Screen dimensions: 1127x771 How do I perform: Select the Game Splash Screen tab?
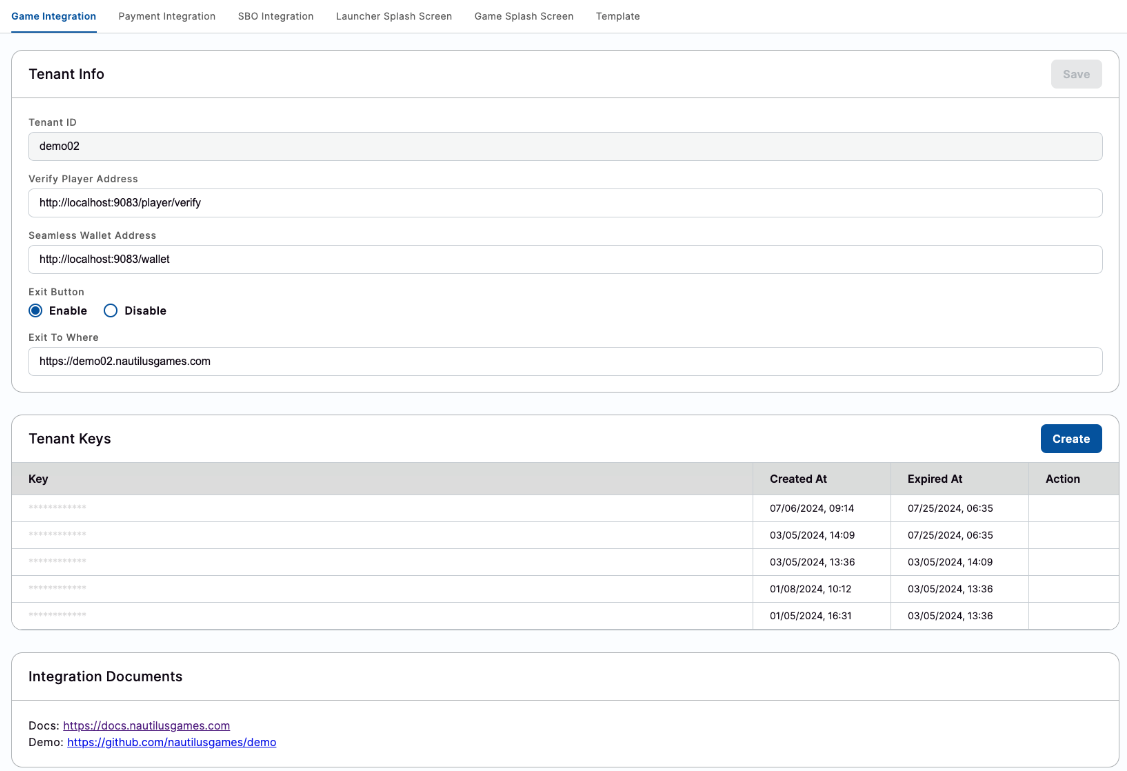click(x=524, y=17)
